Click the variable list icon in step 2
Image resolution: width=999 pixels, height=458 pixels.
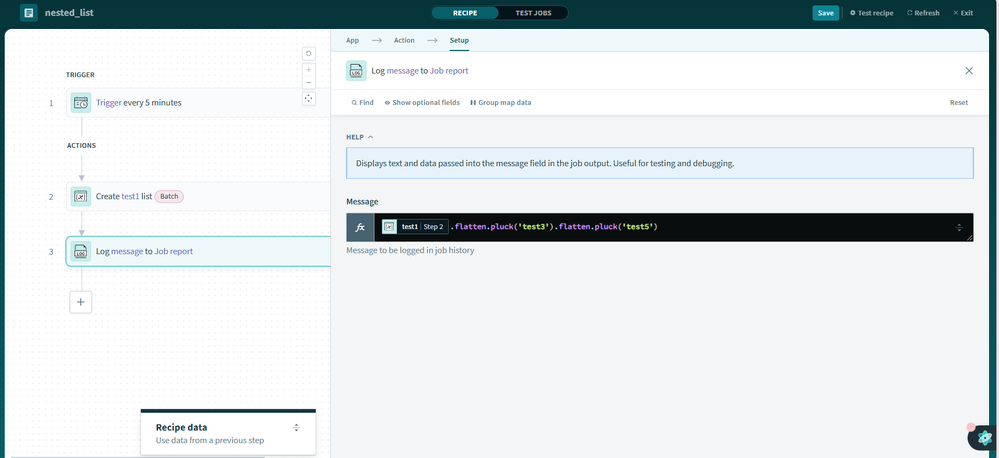[x=80, y=196]
